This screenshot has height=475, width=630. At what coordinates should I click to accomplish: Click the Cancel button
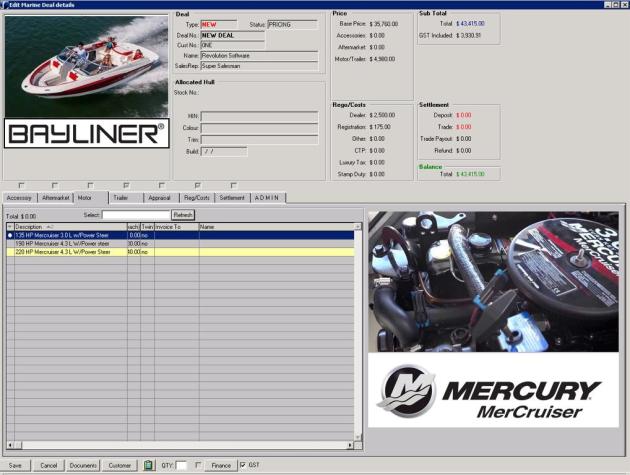(x=49, y=465)
